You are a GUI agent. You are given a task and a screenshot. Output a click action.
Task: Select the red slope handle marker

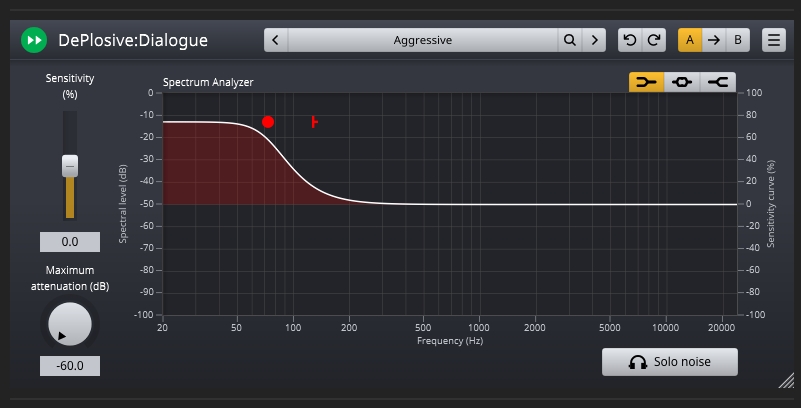pyautogui.click(x=314, y=122)
